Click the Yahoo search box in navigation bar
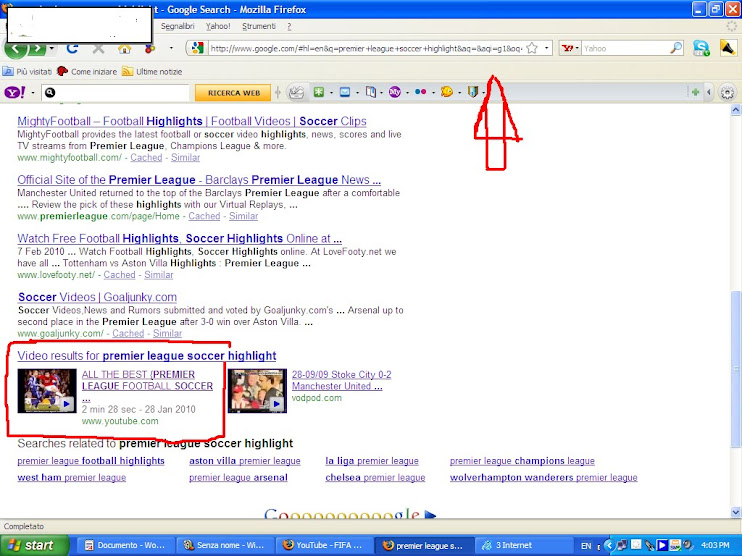 coord(626,48)
